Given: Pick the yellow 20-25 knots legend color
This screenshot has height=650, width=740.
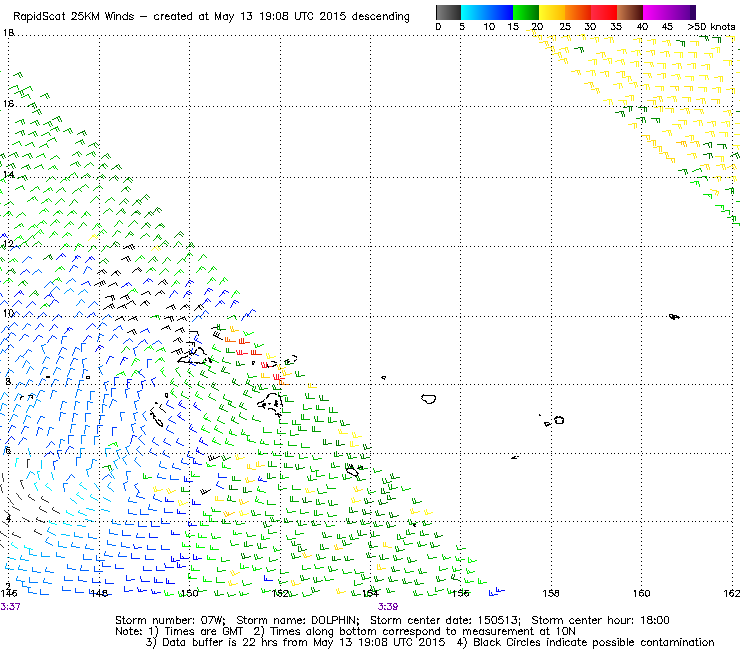Looking at the screenshot, I should point(552,12).
